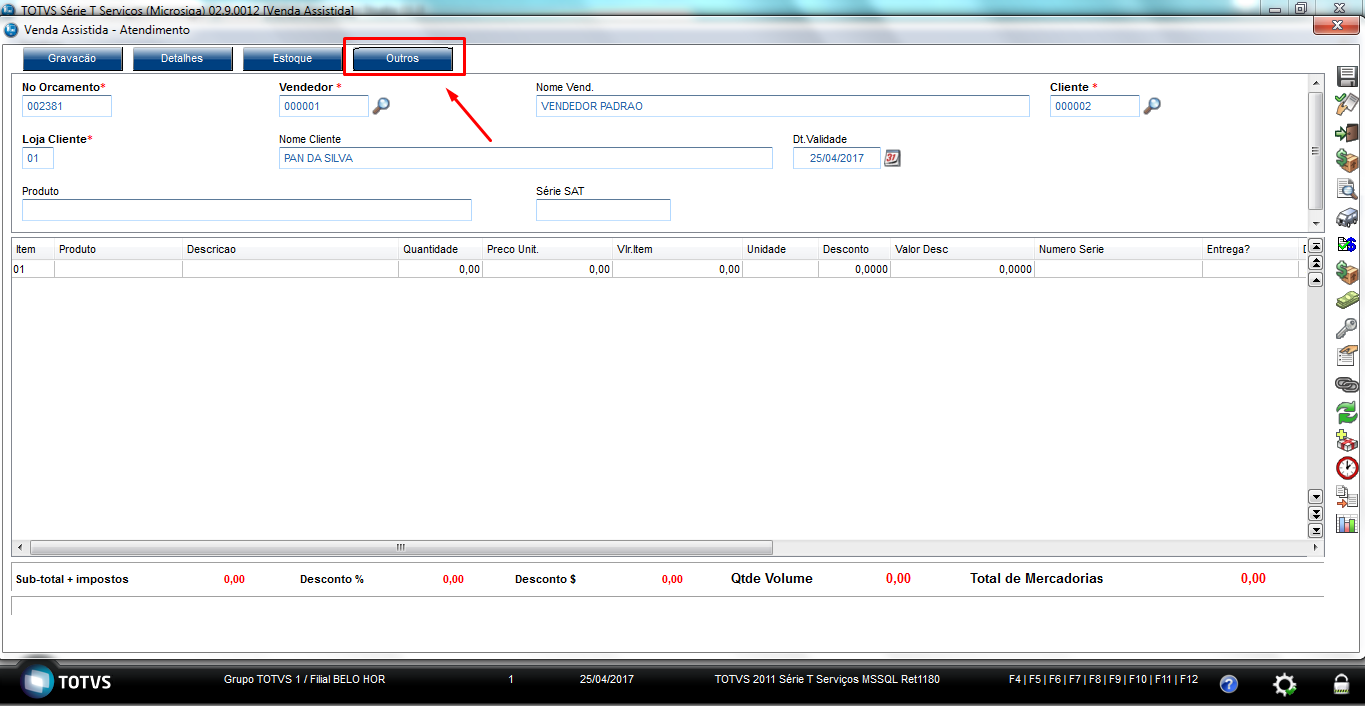Click the Preco Unit. column header
The image size is (1365, 706).
(x=547, y=249)
